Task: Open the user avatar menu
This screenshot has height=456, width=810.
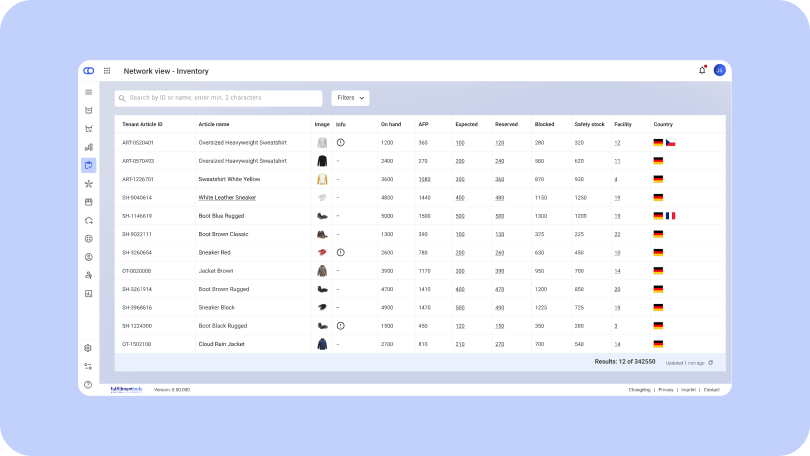Action: tap(720, 70)
